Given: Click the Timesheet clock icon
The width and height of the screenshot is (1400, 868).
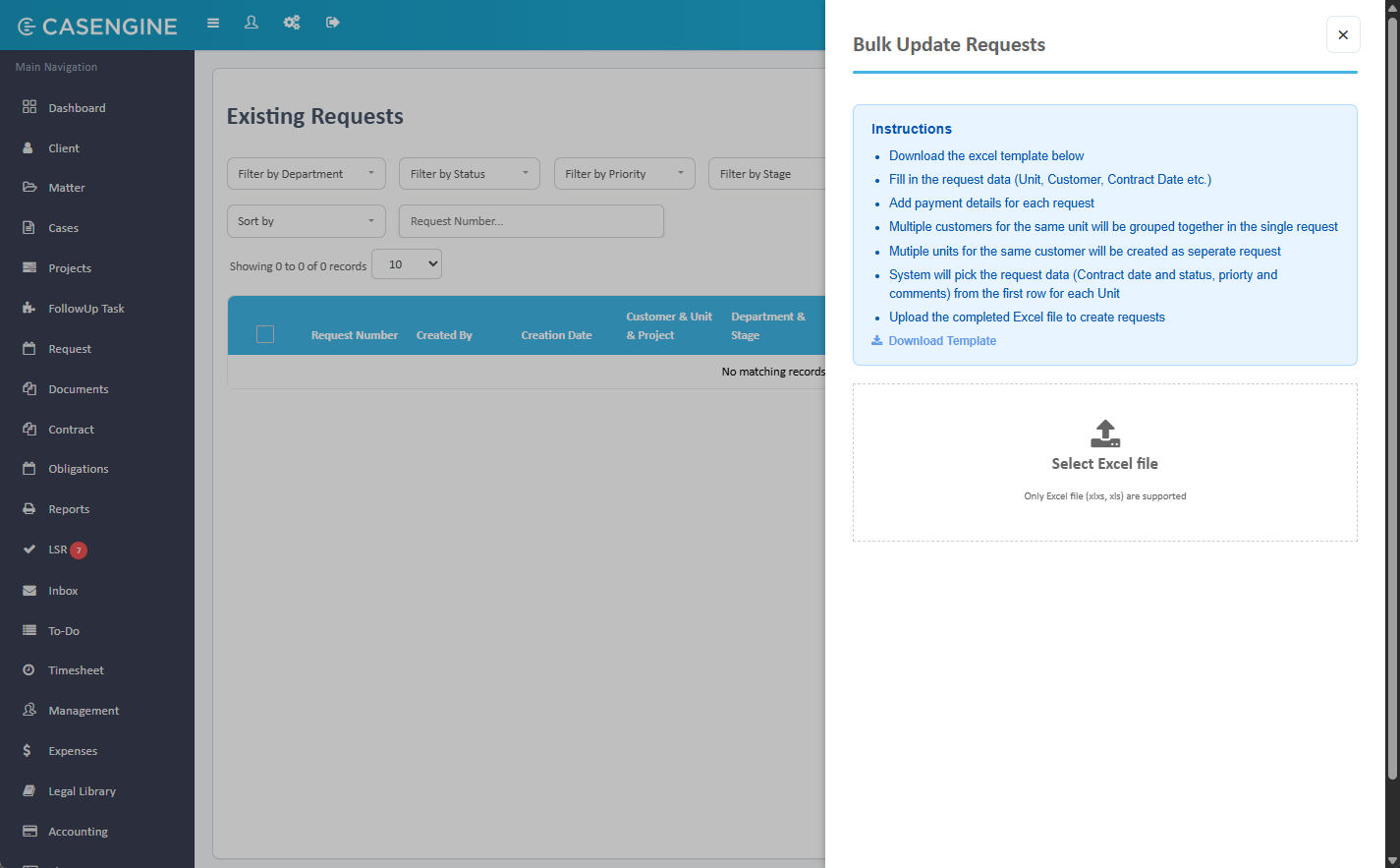Looking at the screenshot, I should (28, 669).
